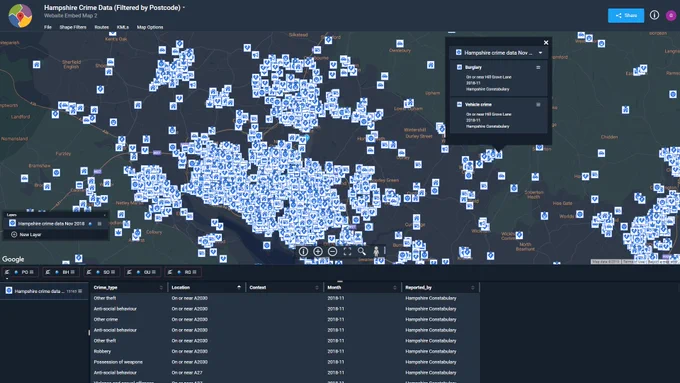Open the Routes menu
This screenshot has height=383, width=680.
point(101,27)
